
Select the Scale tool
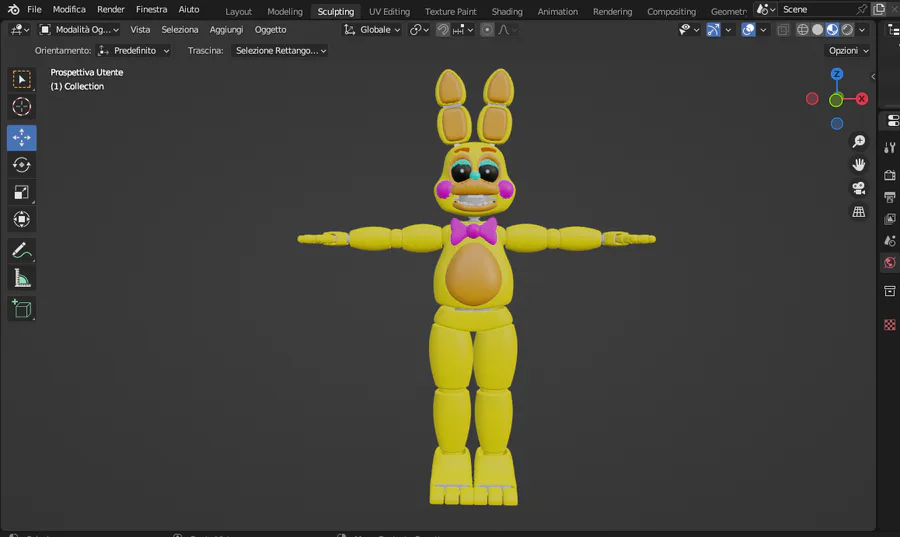(x=22, y=193)
